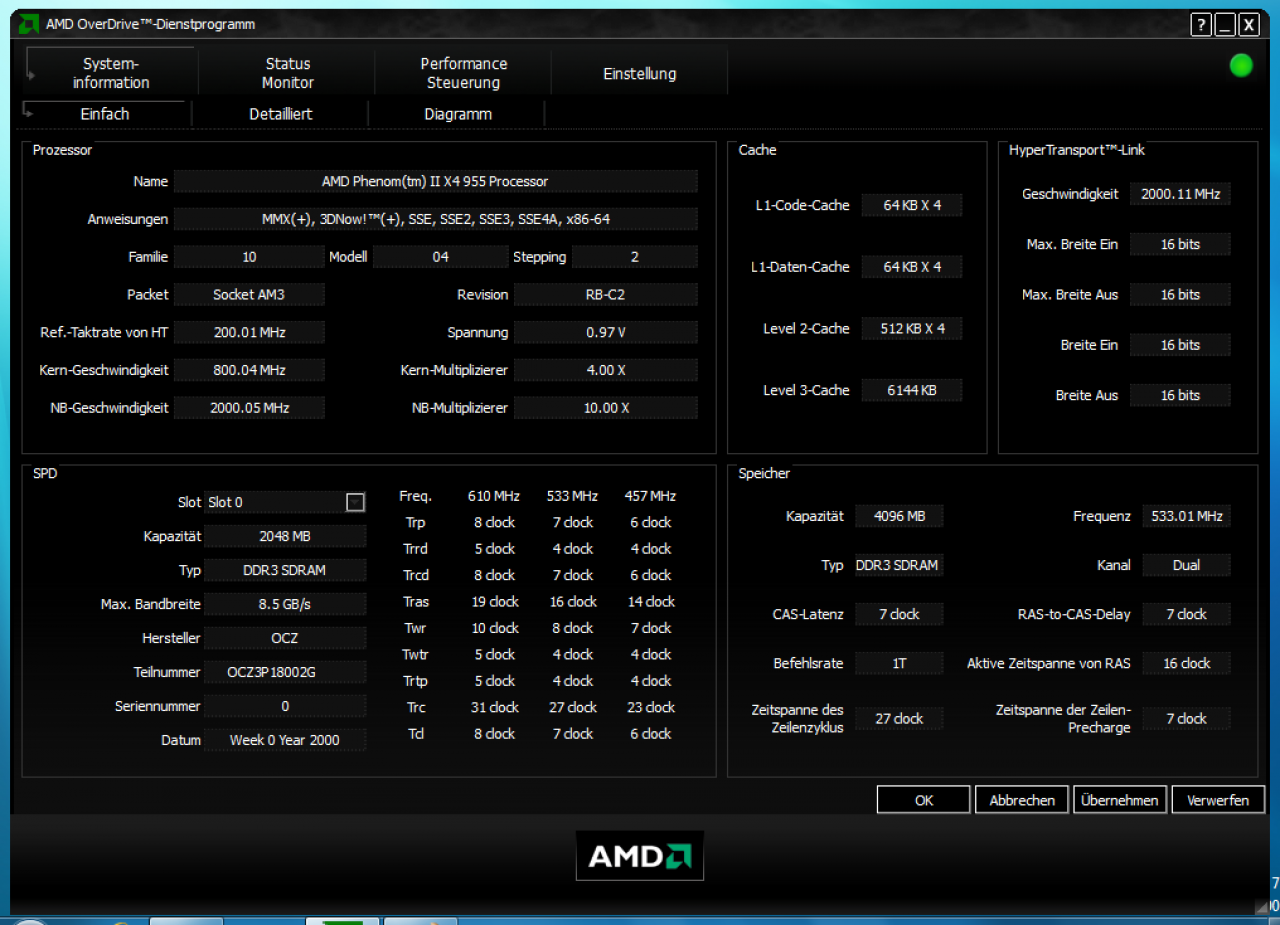Click the Stepping value 2 field
This screenshot has height=925, width=1280.
click(x=634, y=257)
